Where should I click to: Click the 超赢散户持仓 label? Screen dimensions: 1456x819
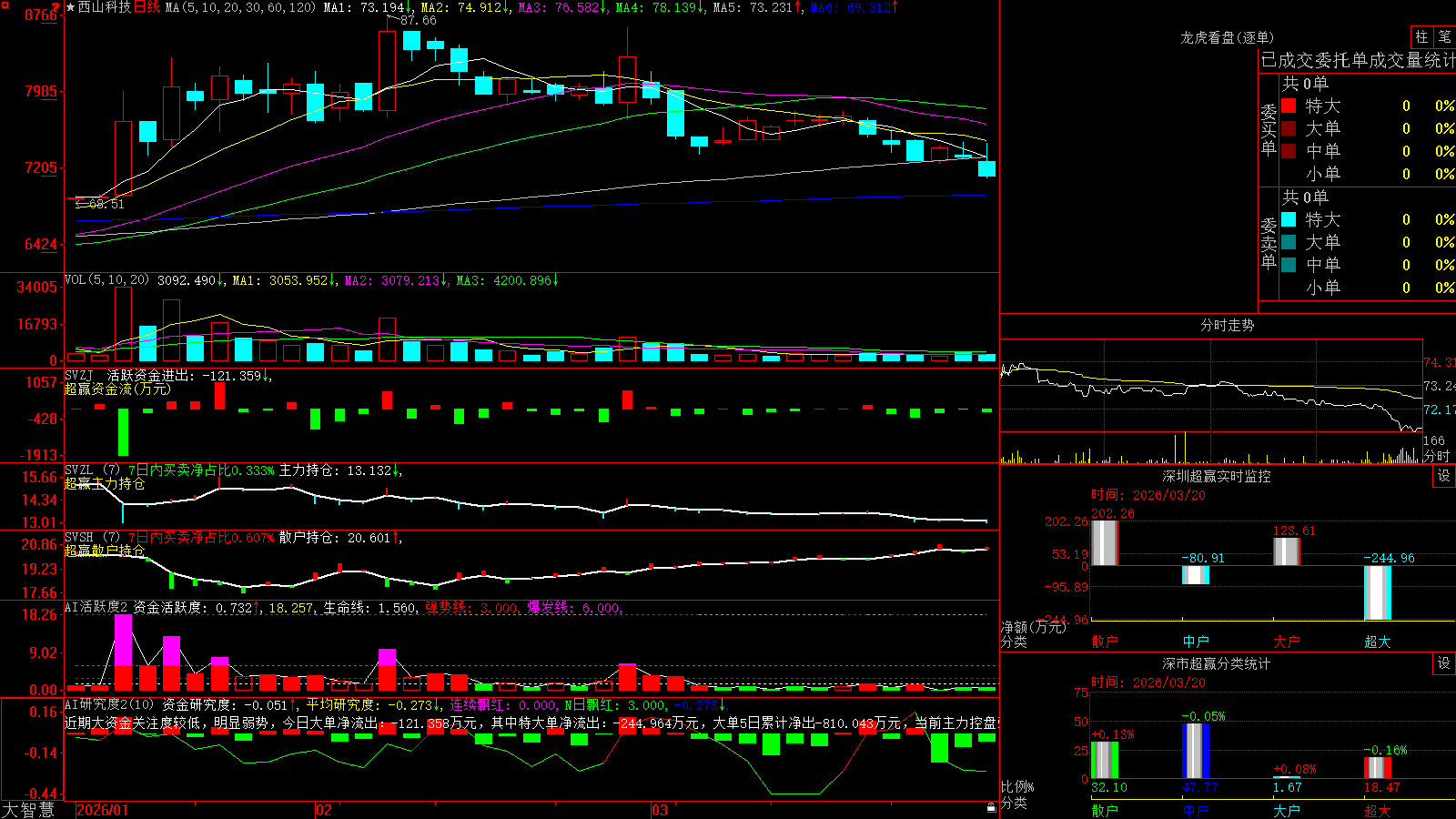click(105, 551)
